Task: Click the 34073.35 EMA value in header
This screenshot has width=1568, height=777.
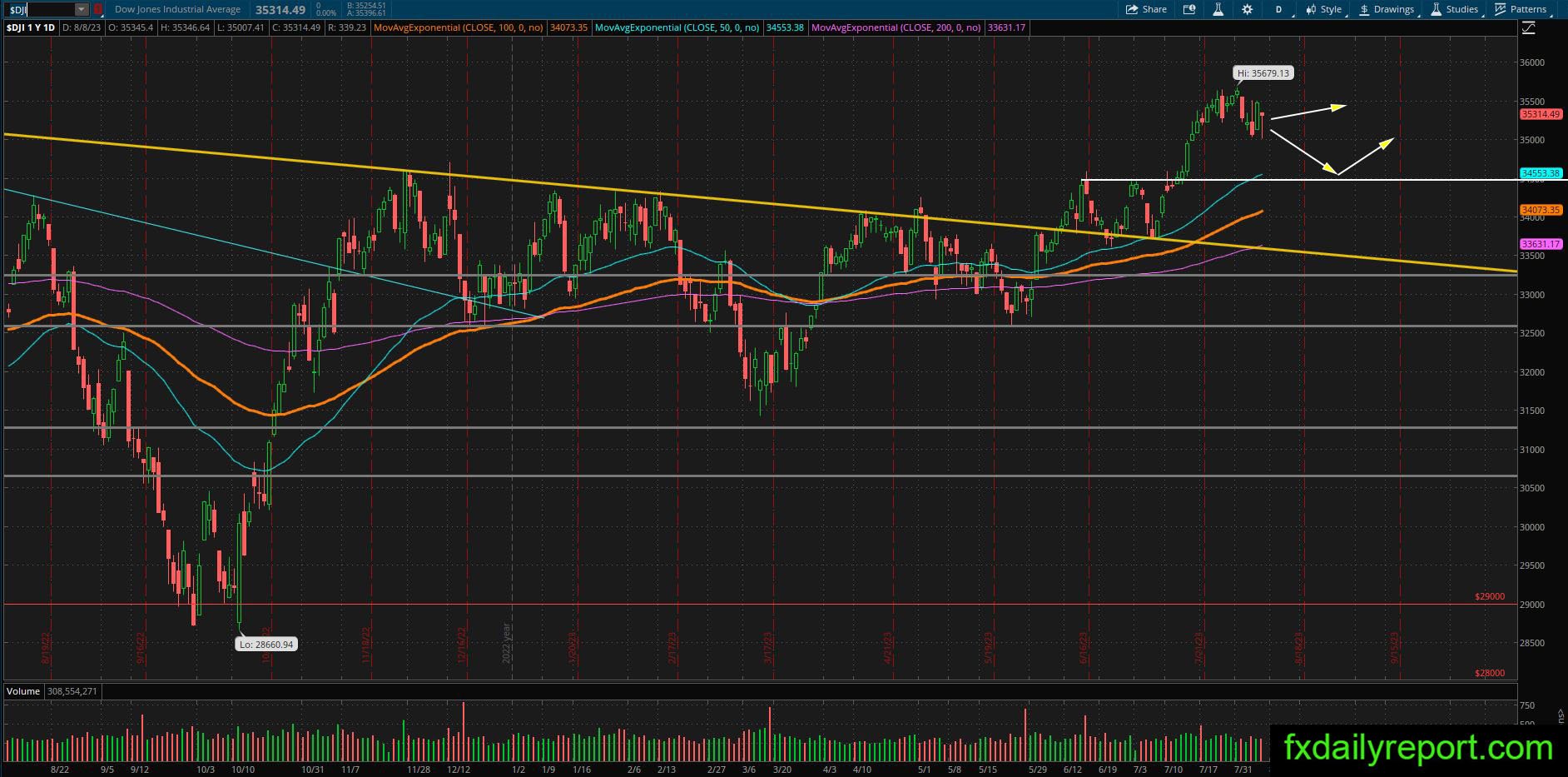Action: (x=568, y=27)
